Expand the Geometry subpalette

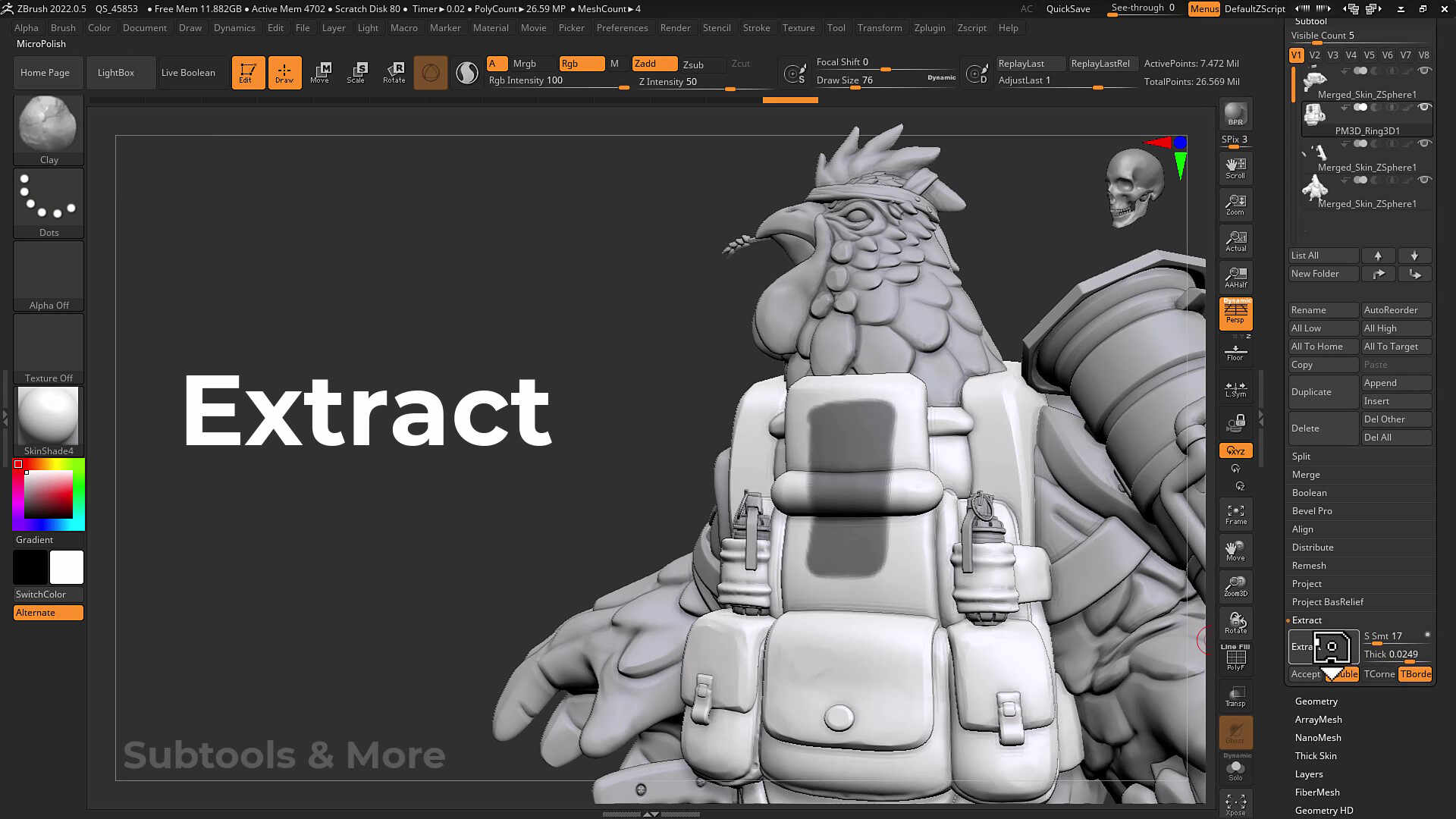(x=1316, y=701)
